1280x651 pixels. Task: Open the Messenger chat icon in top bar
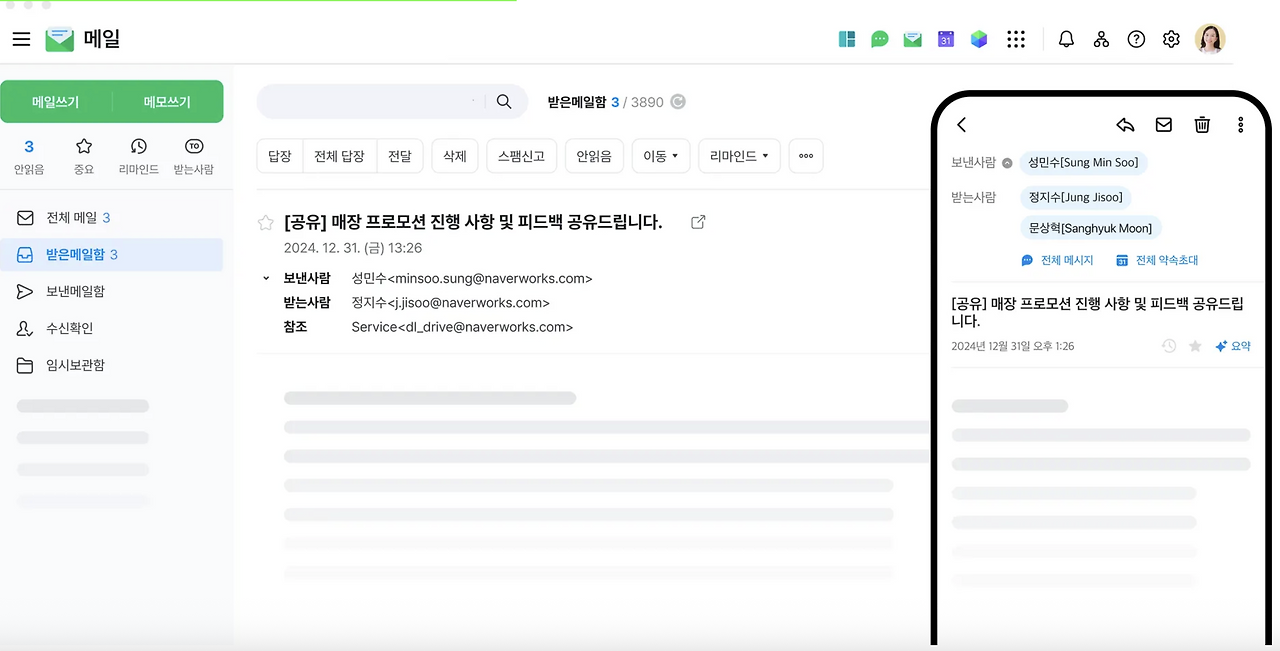[x=879, y=39]
